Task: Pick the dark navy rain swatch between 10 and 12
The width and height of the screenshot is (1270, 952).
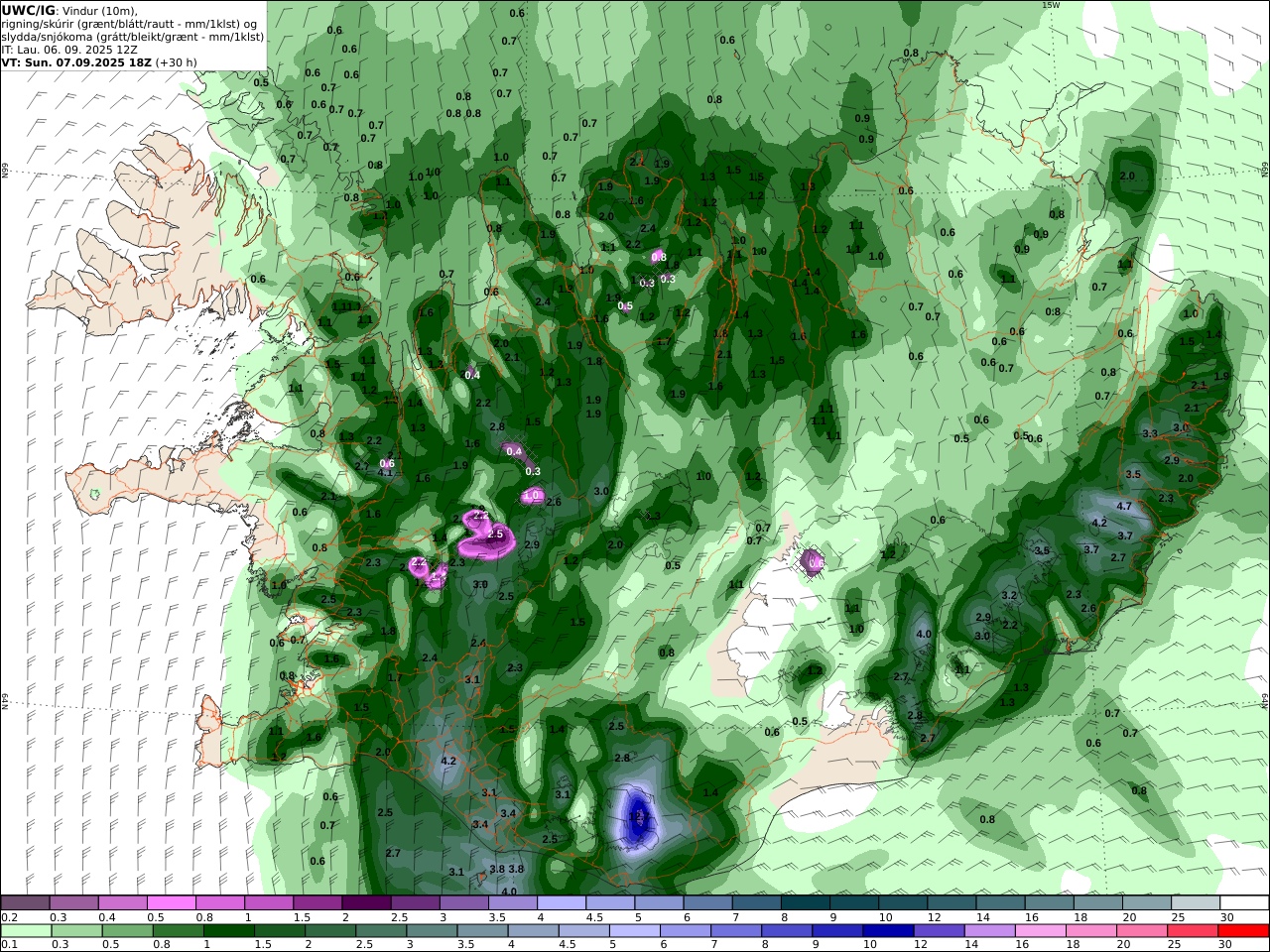Action: pos(888,931)
